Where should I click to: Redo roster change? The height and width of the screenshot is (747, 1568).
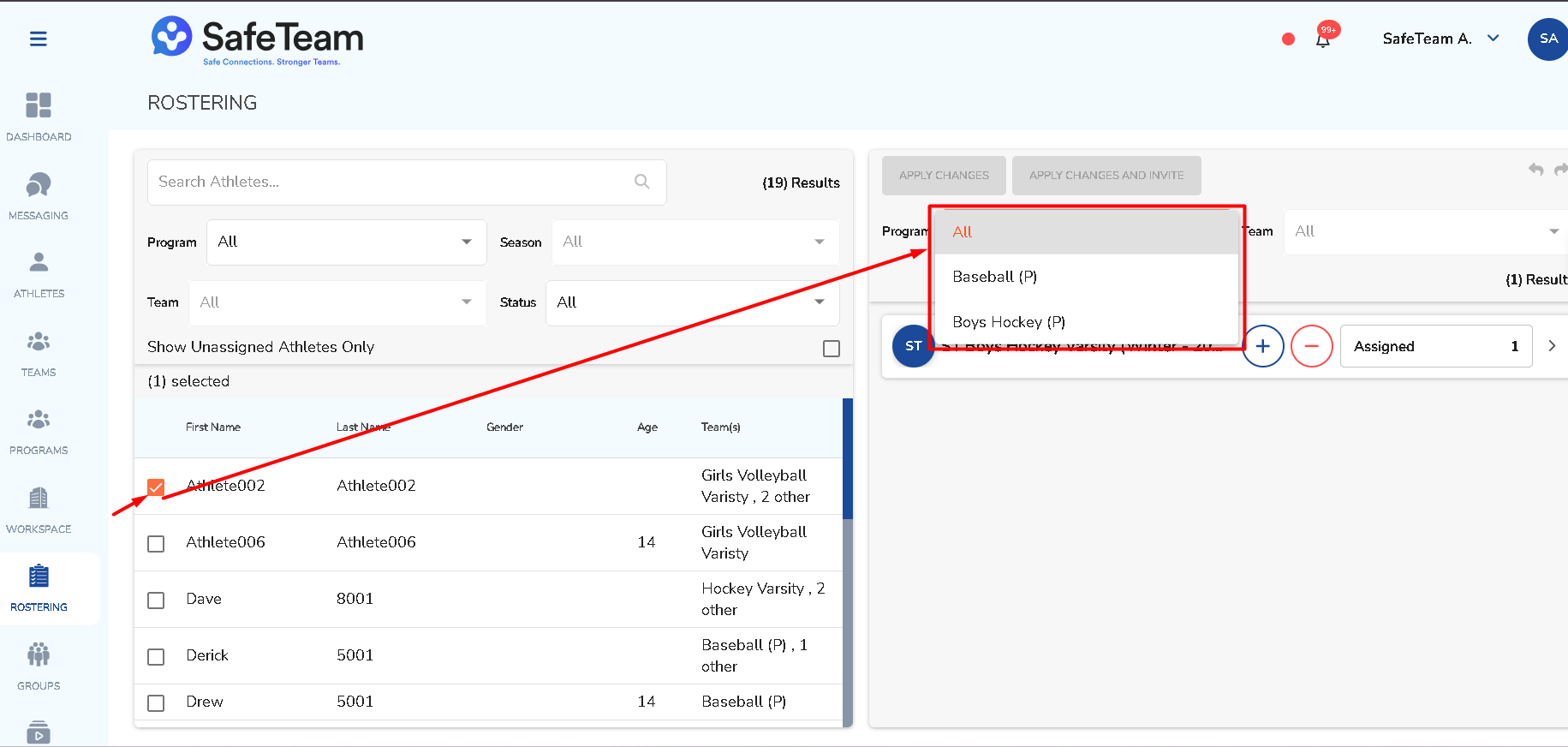(1561, 170)
